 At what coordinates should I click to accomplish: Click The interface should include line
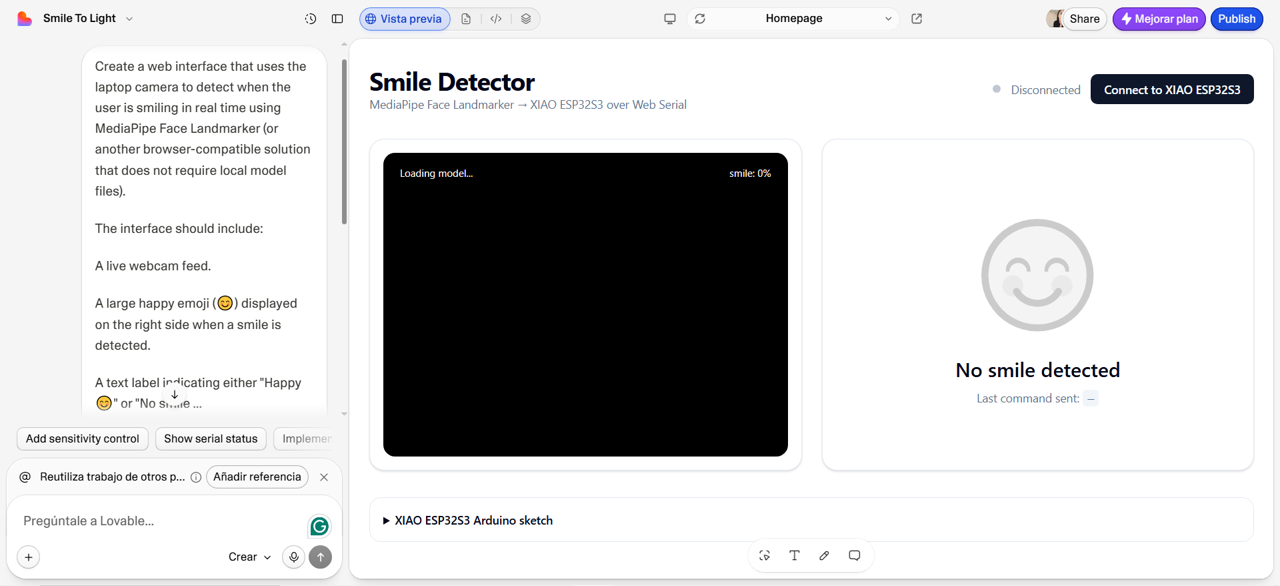(179, 228)
